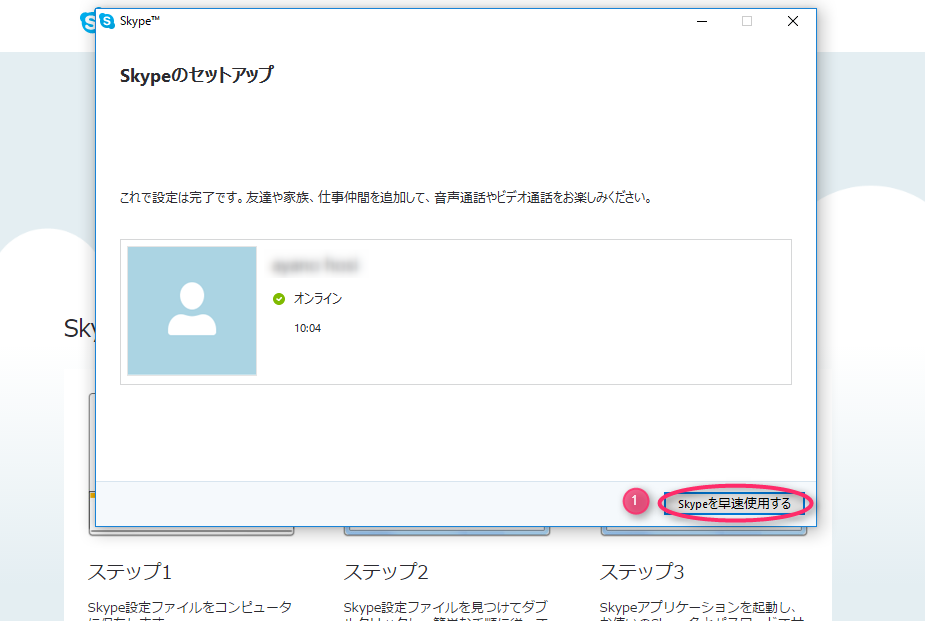Click the "ステップ3" heading on background page
Viewport: 925px width, 621px height.
[x=642, y=571]
